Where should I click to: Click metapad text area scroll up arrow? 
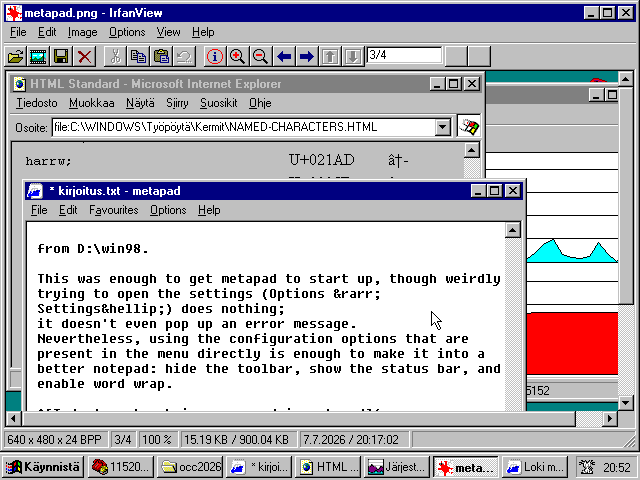click(x=513, y=230)
